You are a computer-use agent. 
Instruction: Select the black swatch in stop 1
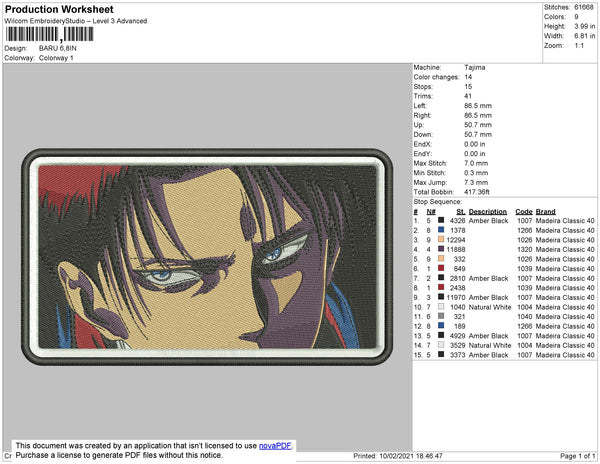pos(441,220)
